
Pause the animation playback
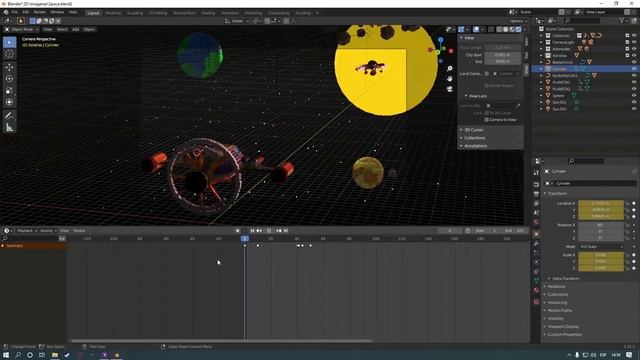click(269, 231)
